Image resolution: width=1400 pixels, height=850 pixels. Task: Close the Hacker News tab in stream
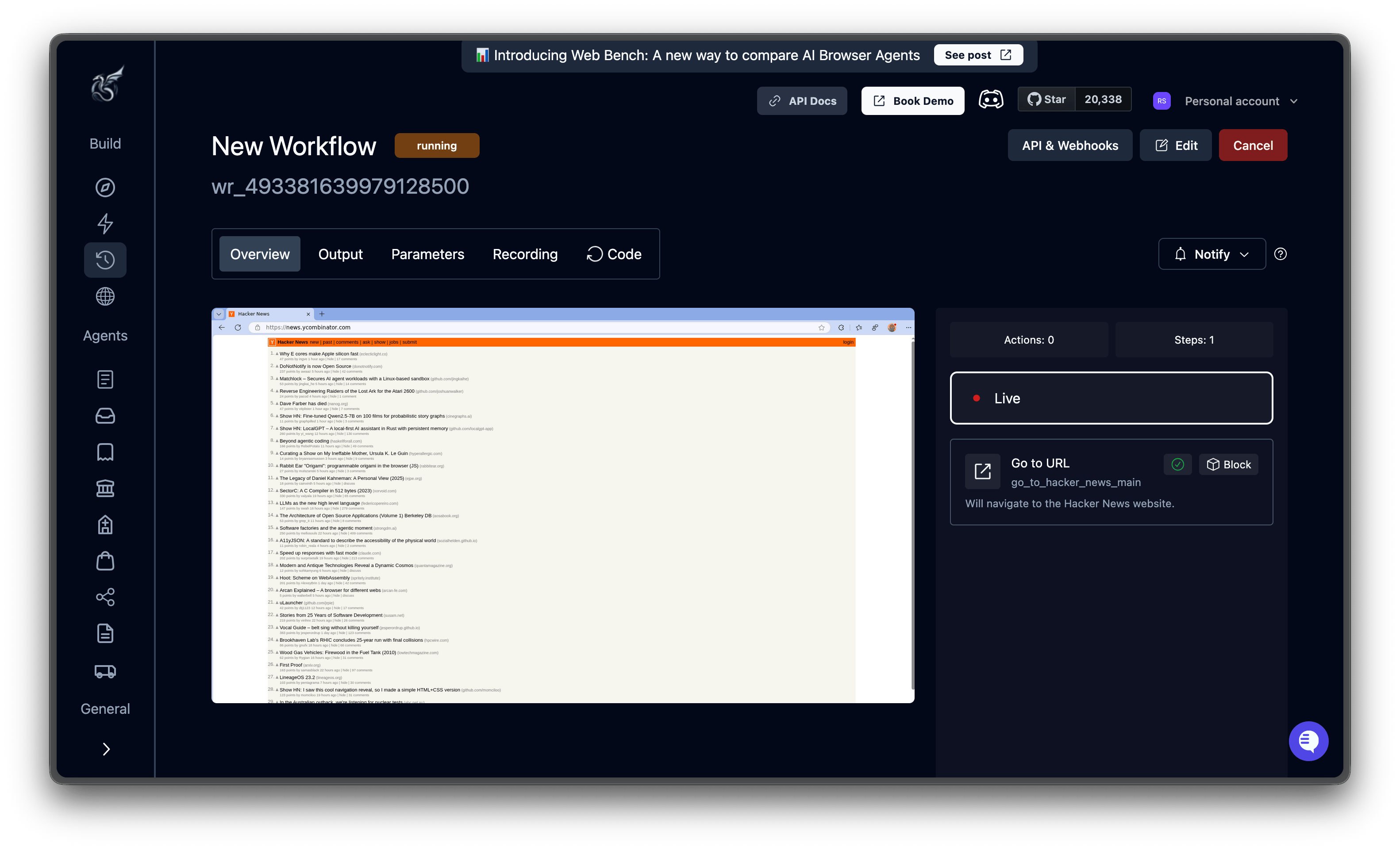[308, 314]
